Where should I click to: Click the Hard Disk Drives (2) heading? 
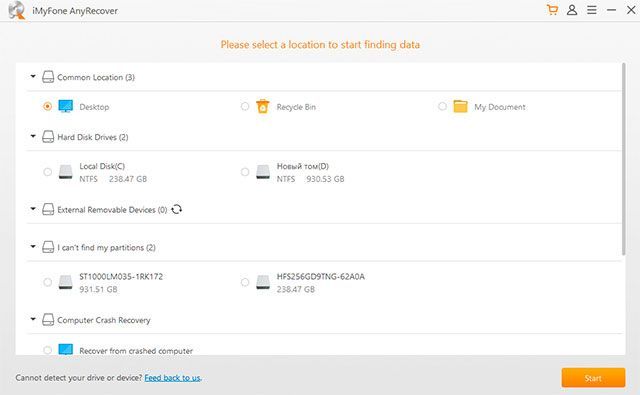93,137
